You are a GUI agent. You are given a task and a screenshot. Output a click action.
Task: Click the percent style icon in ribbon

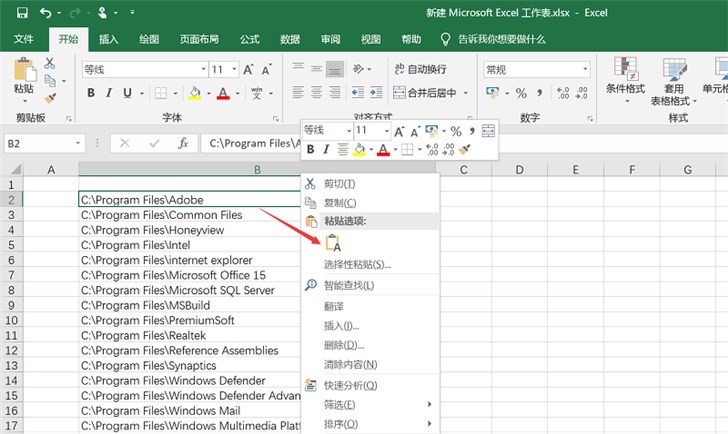pos(521,93)
